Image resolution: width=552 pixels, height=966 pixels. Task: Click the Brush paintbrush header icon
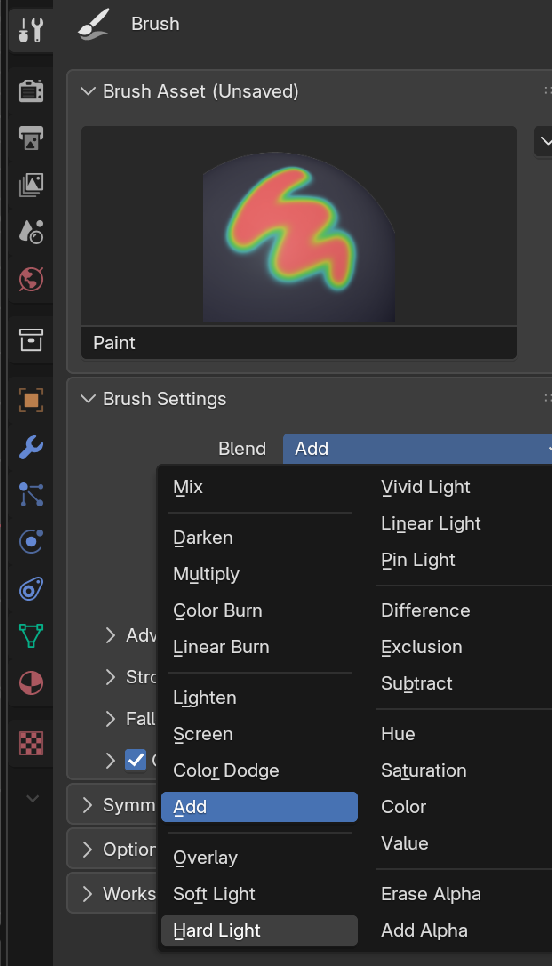[x=94, y=26]
